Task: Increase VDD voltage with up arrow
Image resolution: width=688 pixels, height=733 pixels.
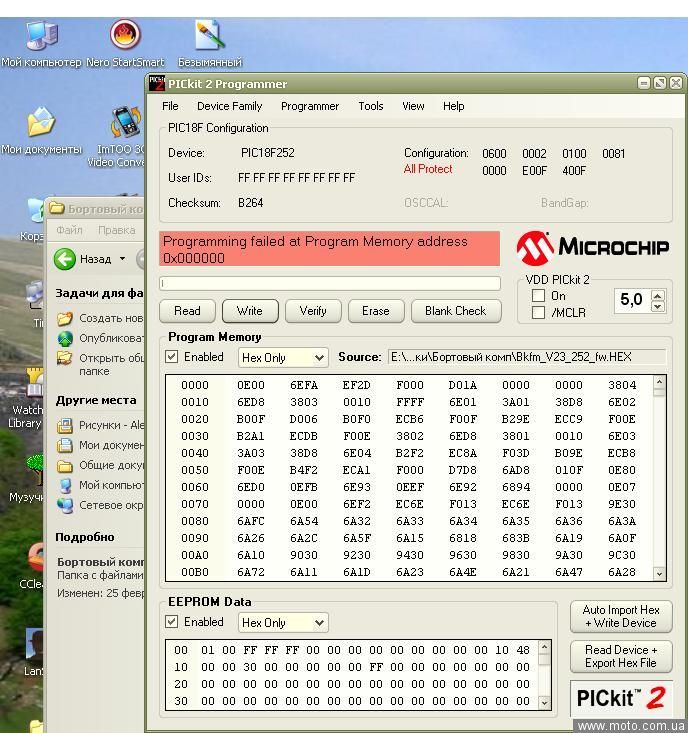Action: 658,295
